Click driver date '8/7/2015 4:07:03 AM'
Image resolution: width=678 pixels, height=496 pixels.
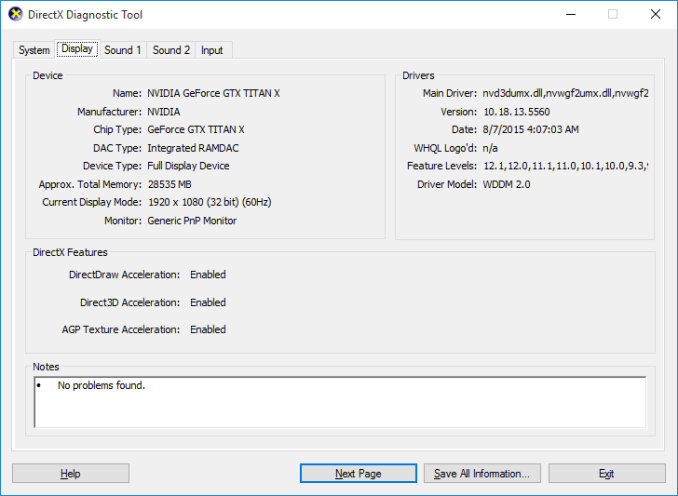click(x=531, y=130)
